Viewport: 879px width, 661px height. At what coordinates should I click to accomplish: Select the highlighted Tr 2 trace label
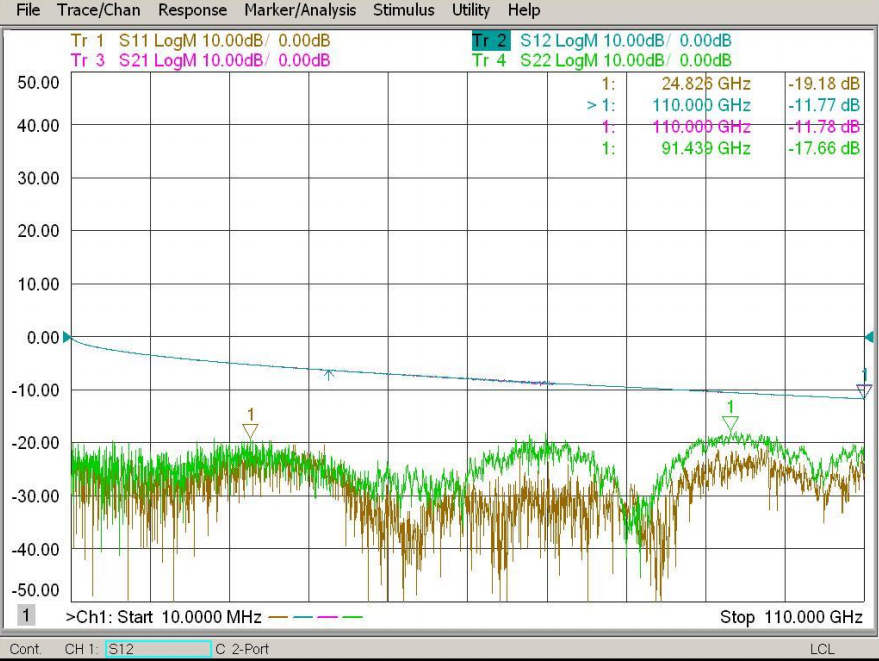490,41
